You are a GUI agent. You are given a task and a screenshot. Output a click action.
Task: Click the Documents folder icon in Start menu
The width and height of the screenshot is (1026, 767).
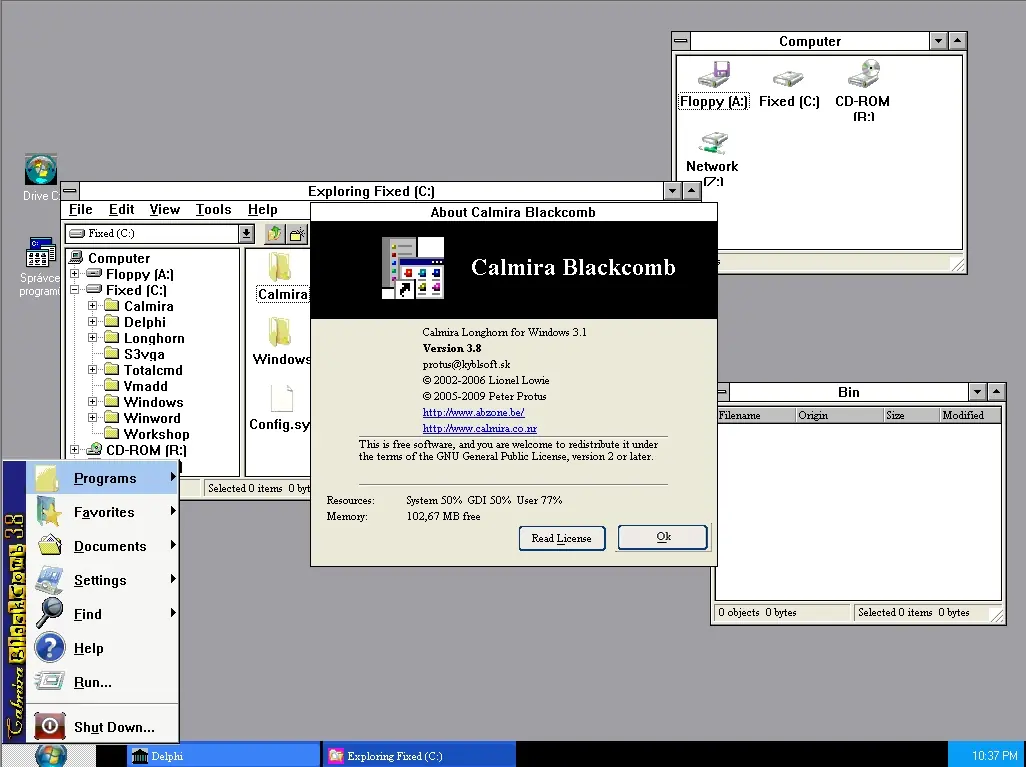(50, 545)
